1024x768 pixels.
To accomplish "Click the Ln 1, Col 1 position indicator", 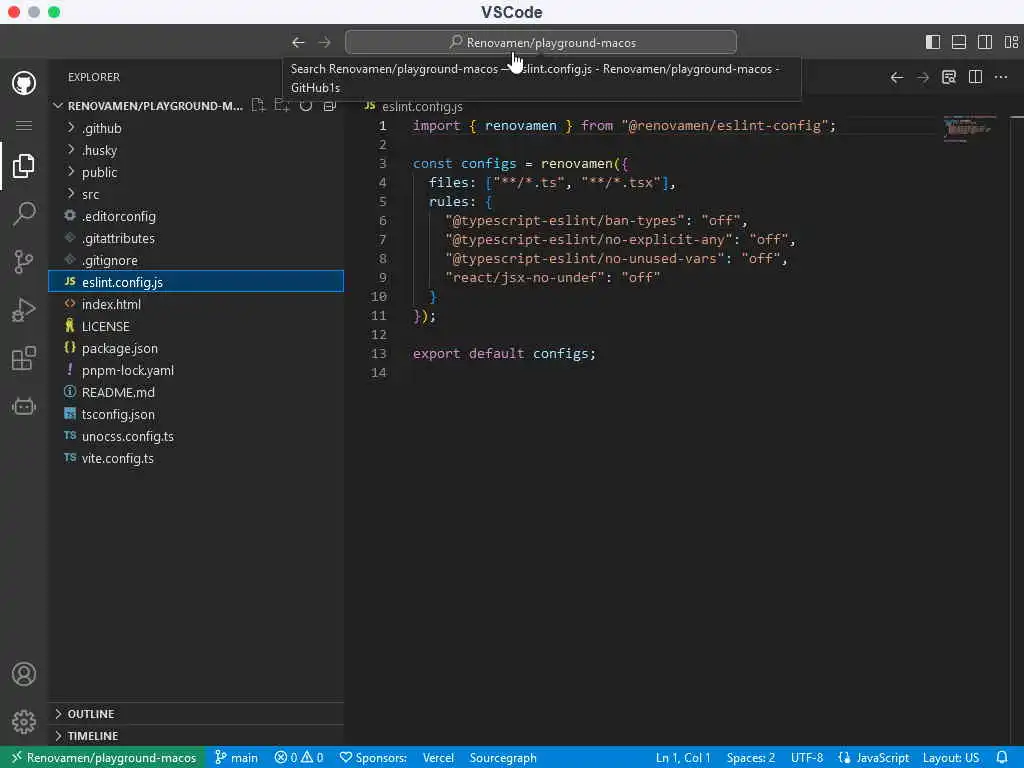I will coord(682,758).
